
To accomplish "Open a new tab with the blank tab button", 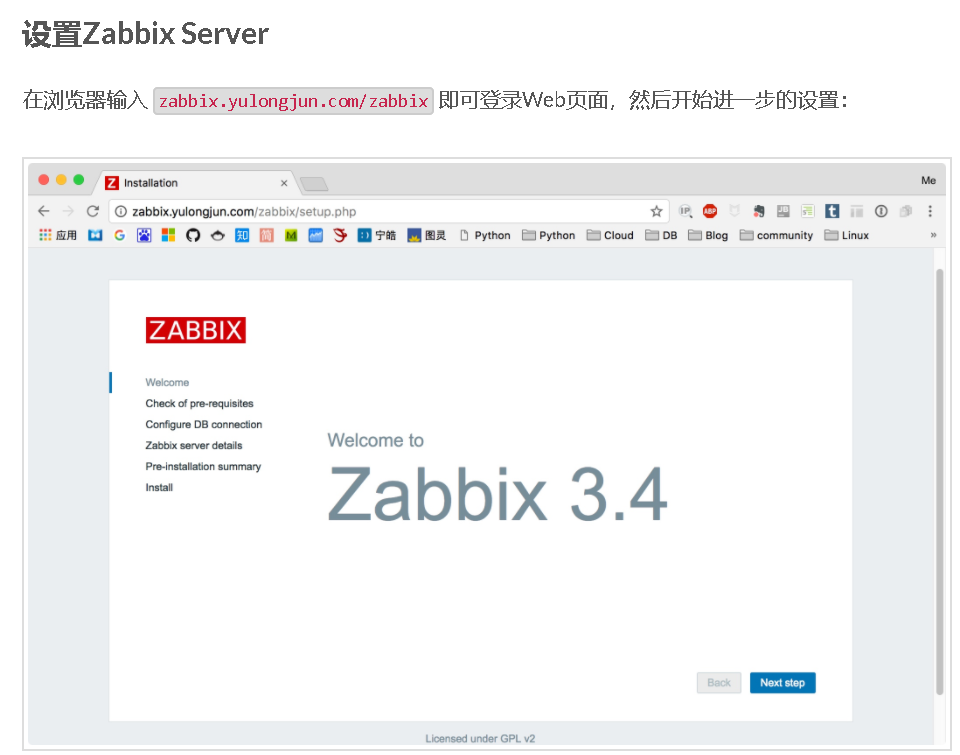I will [314, 184].
